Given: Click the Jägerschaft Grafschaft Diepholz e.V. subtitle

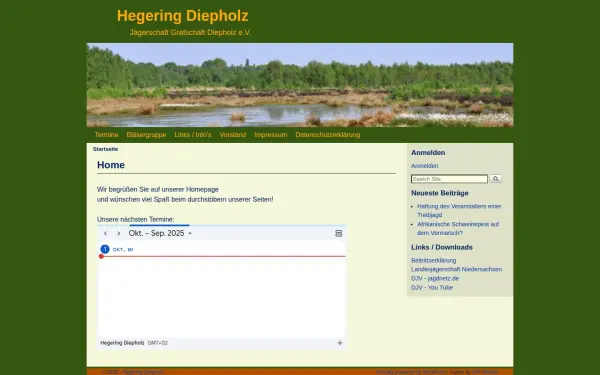Looking at the screenshot, I should click(x=190, y=33).
